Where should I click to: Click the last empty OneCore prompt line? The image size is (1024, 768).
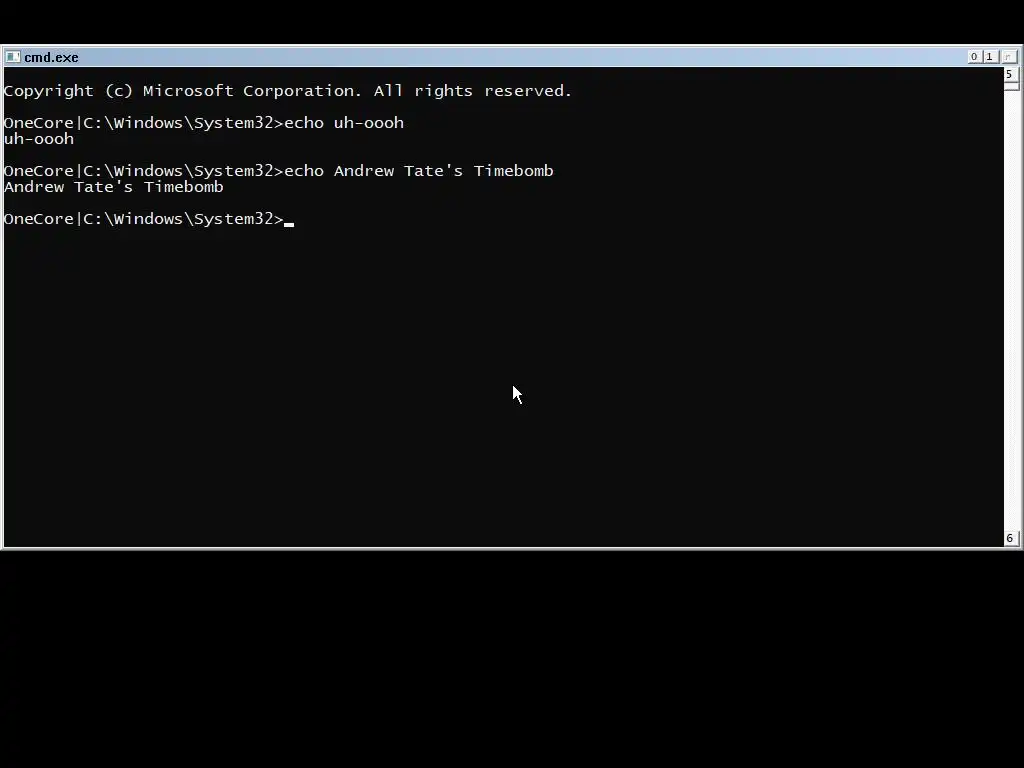click(x=149, y=219)
